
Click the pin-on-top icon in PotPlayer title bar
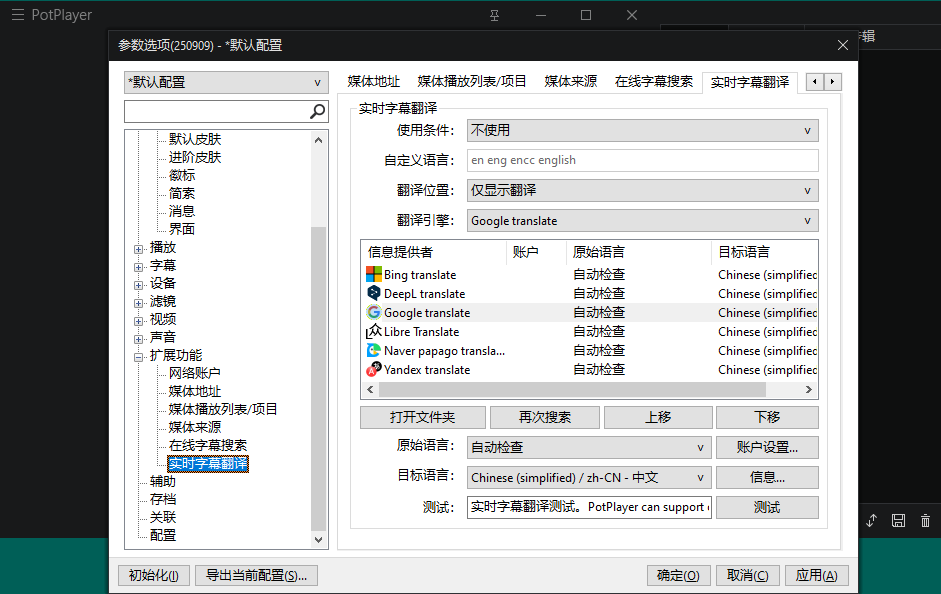(495, 15)
